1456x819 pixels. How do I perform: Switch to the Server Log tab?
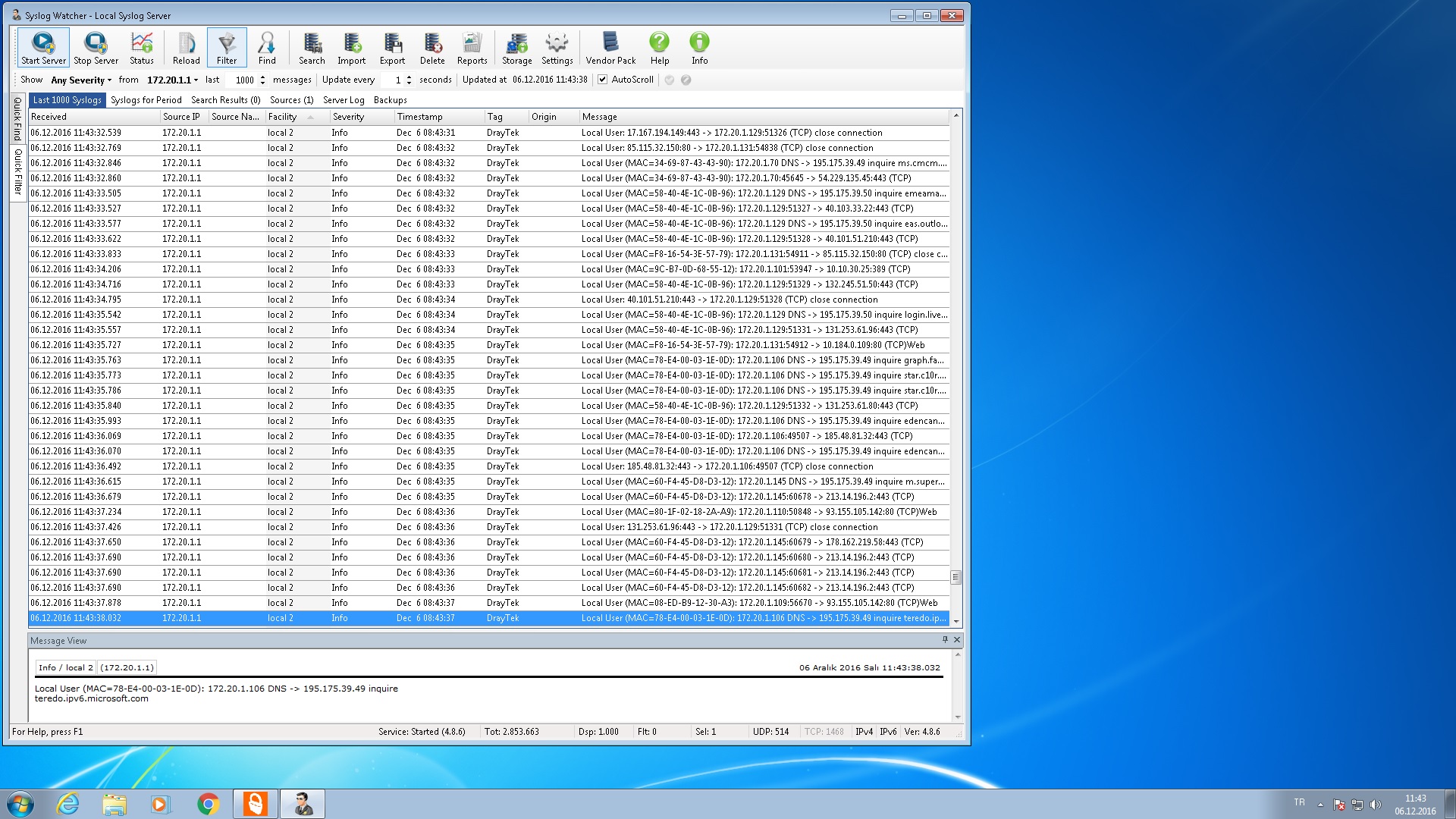click(344, 100)
